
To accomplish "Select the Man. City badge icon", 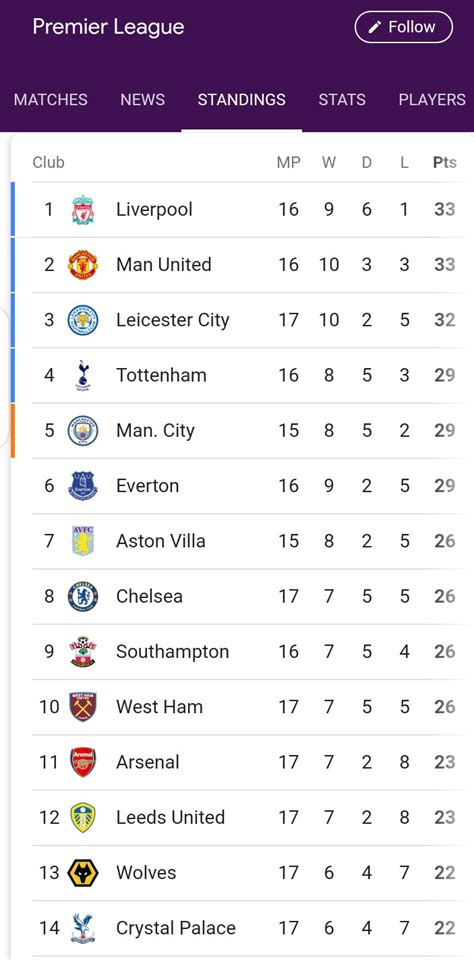I will pos(83,430).
